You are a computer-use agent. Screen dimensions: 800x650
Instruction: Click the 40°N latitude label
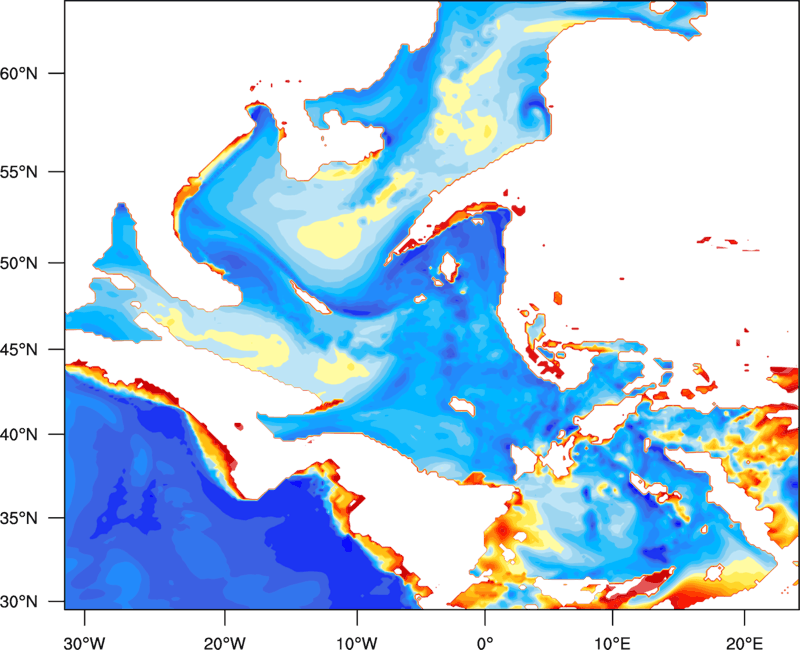pos(19,435)
